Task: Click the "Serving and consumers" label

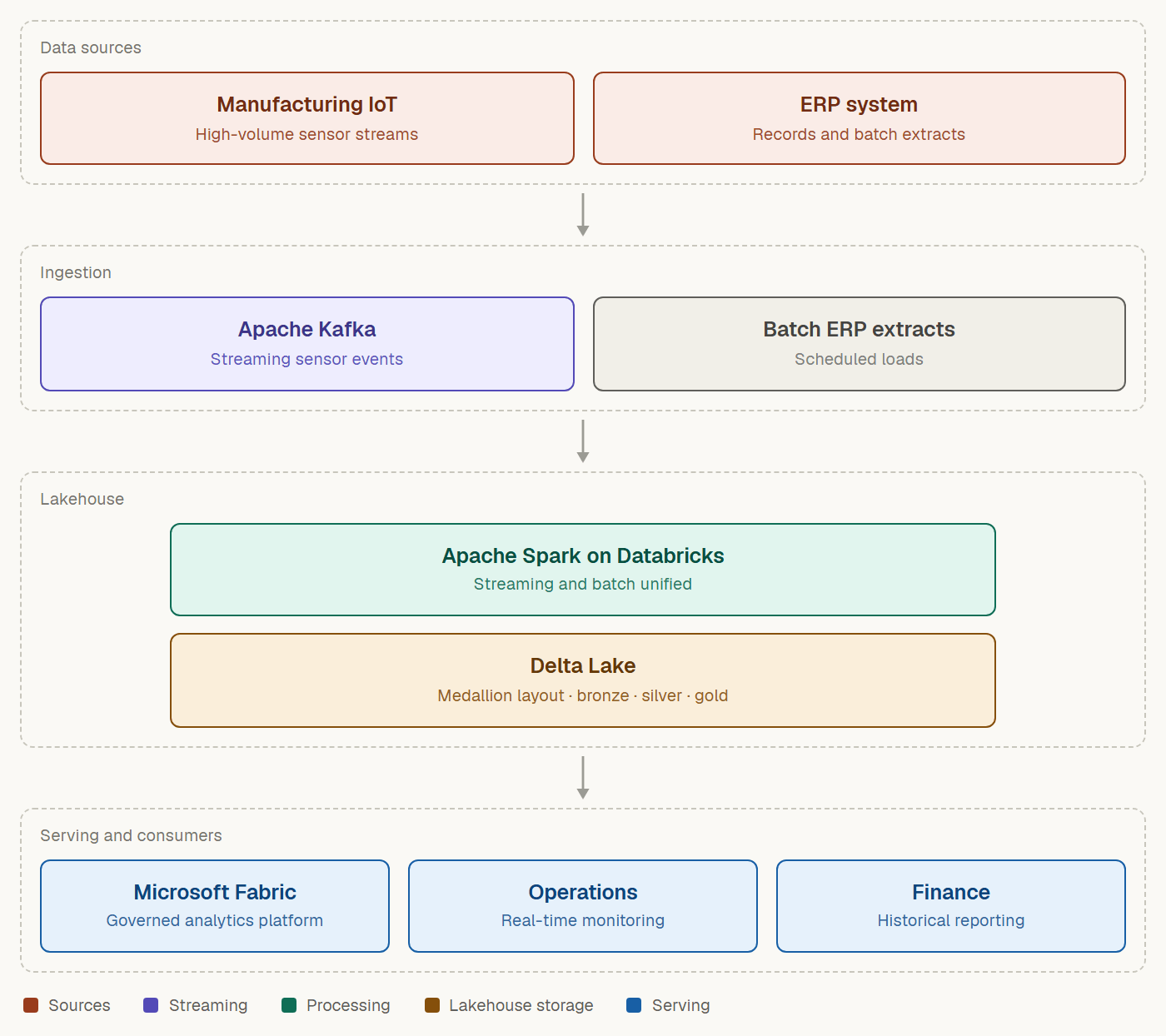Action: click(x=132, y=835)
